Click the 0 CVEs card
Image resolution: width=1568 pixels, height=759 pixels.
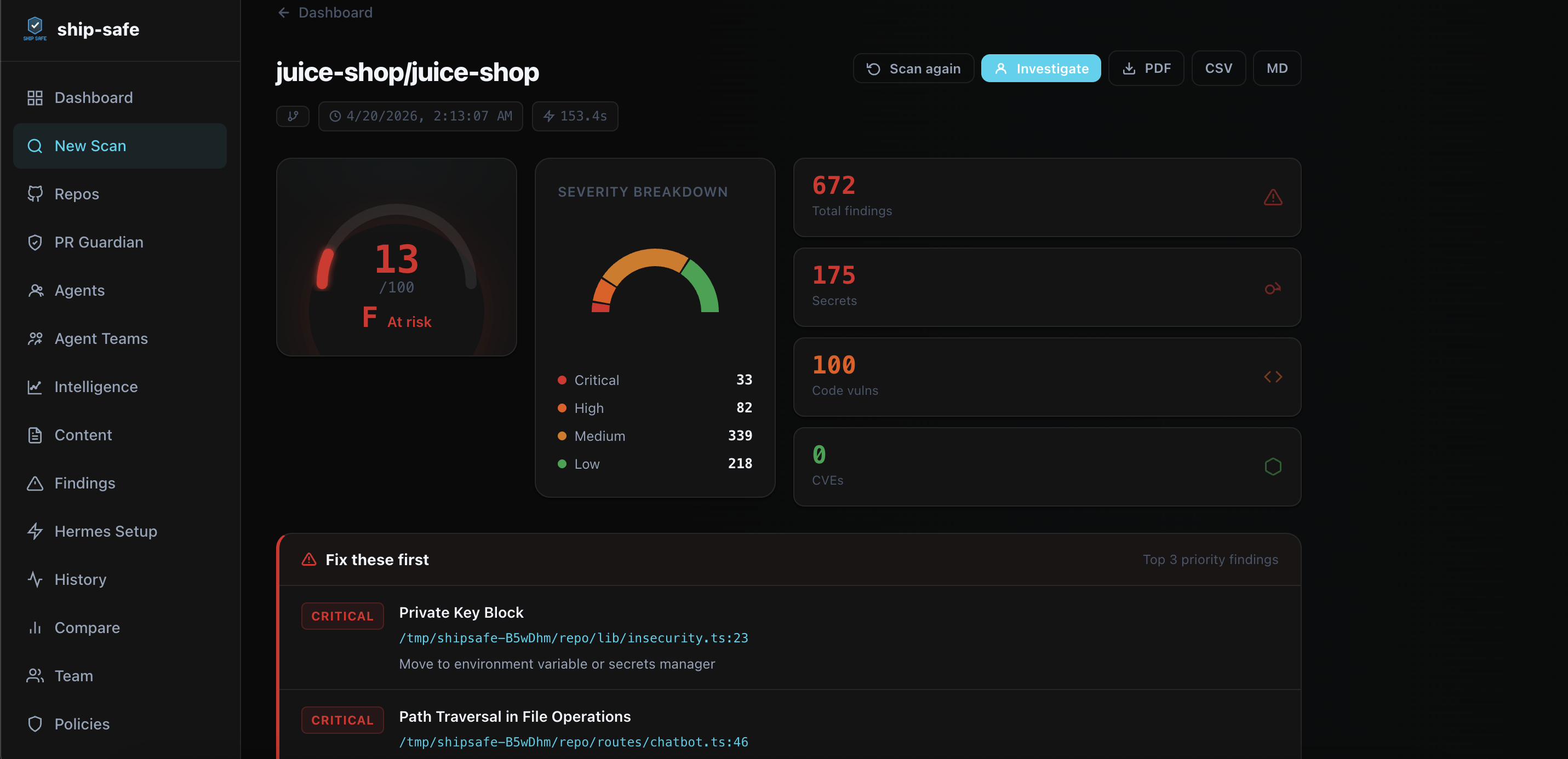point(1047,467)
